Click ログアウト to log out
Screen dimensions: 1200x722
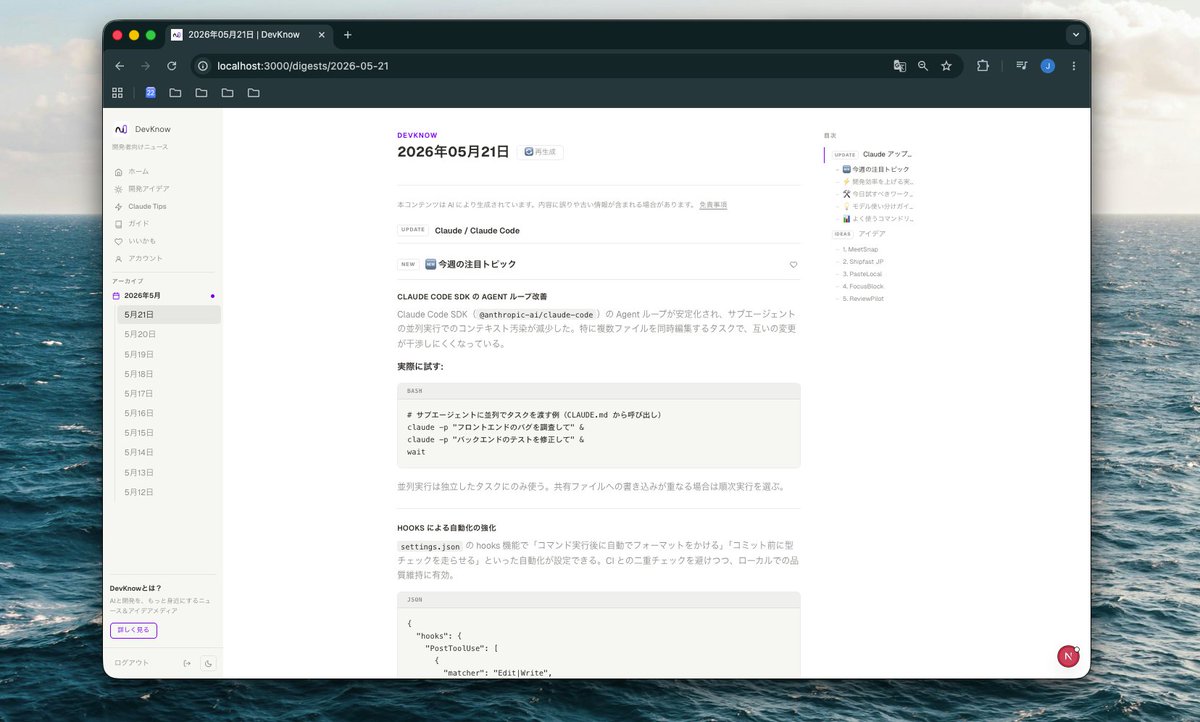(x=132, y=663)
